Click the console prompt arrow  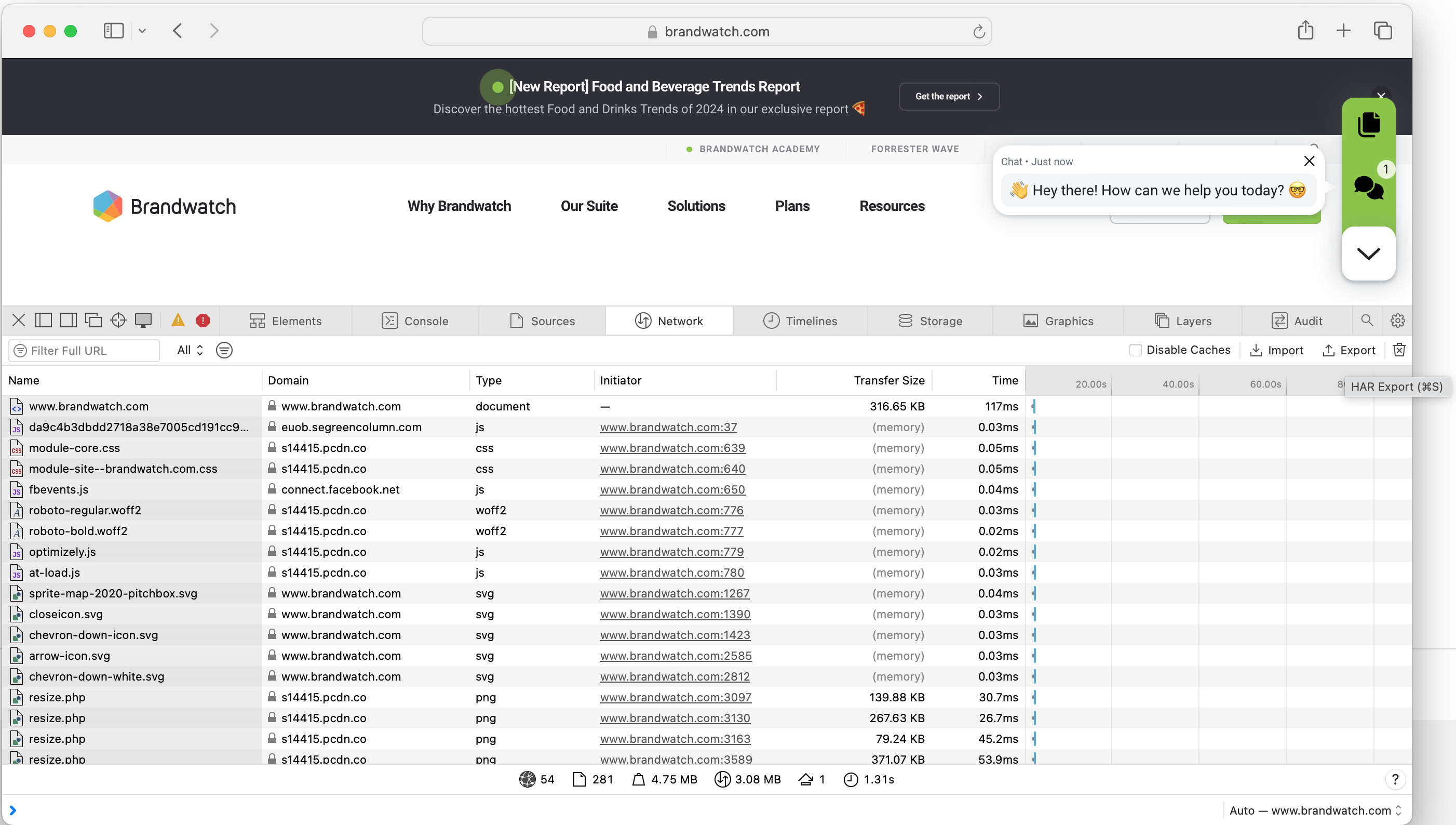12,810
